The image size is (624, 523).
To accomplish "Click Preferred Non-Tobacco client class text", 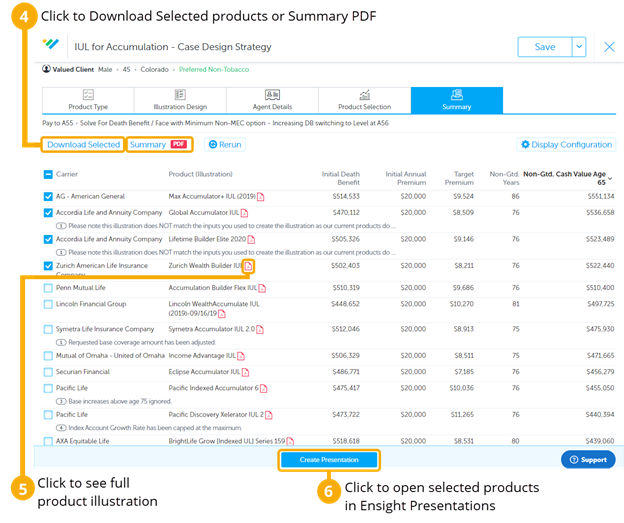I will tap(214, 69).
